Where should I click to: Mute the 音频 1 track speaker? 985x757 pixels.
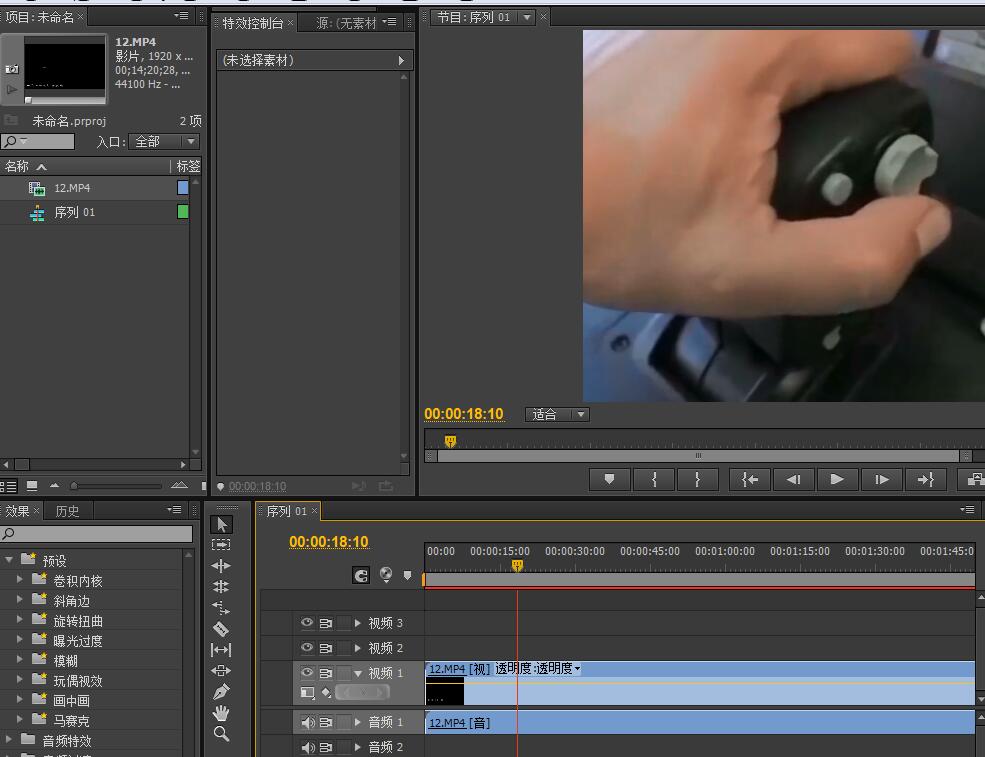tap(307, 722)
